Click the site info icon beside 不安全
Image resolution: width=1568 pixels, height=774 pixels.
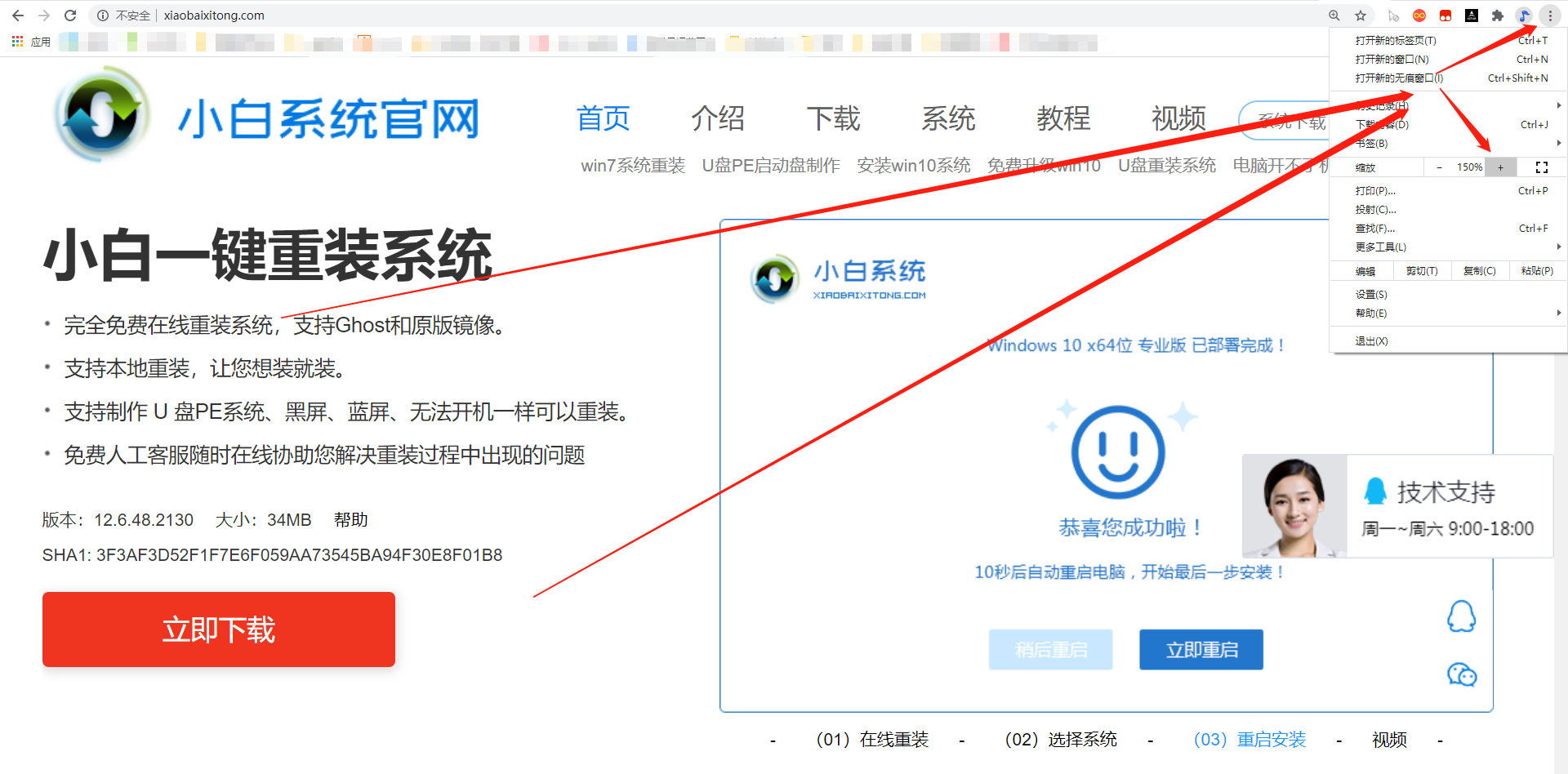point(103,16)
